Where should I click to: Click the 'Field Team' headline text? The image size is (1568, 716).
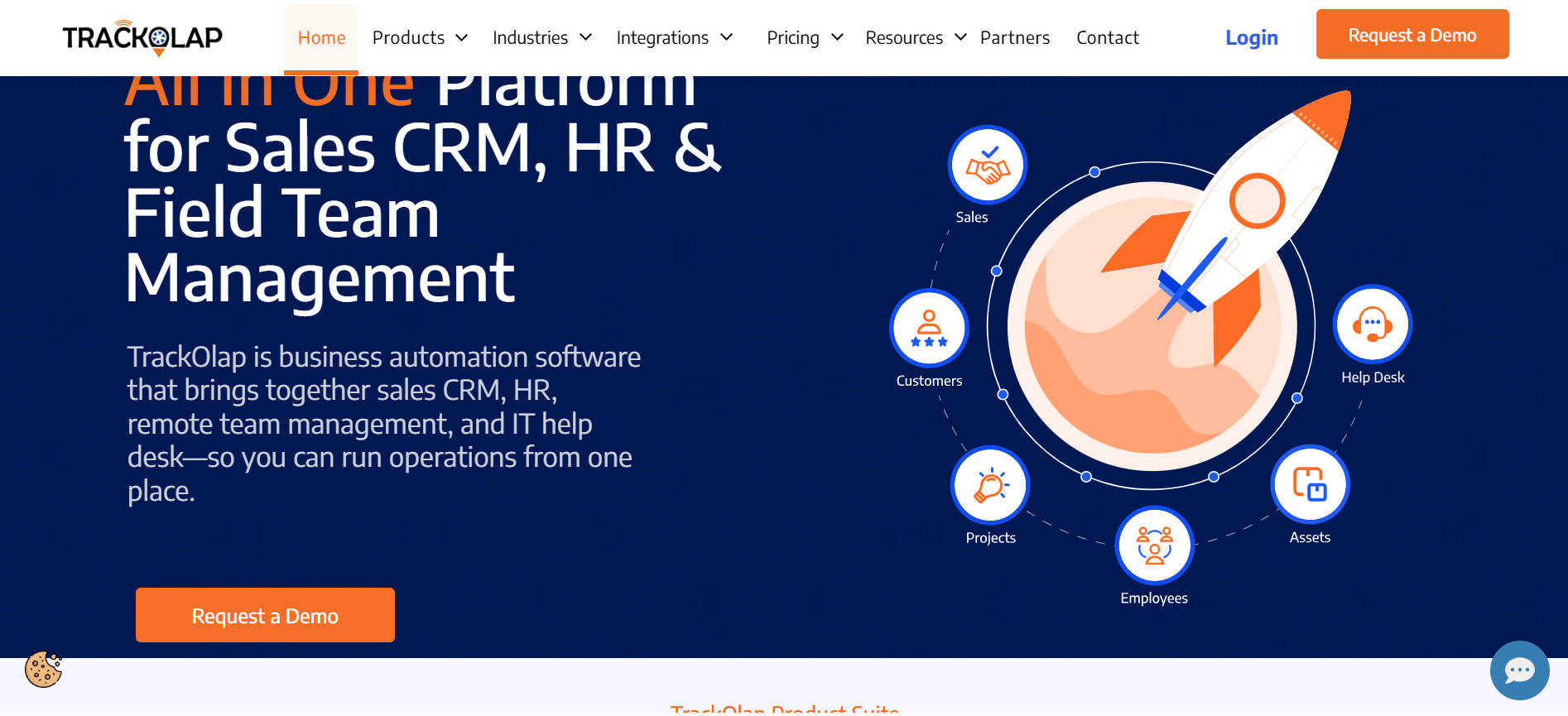point(282,214)
